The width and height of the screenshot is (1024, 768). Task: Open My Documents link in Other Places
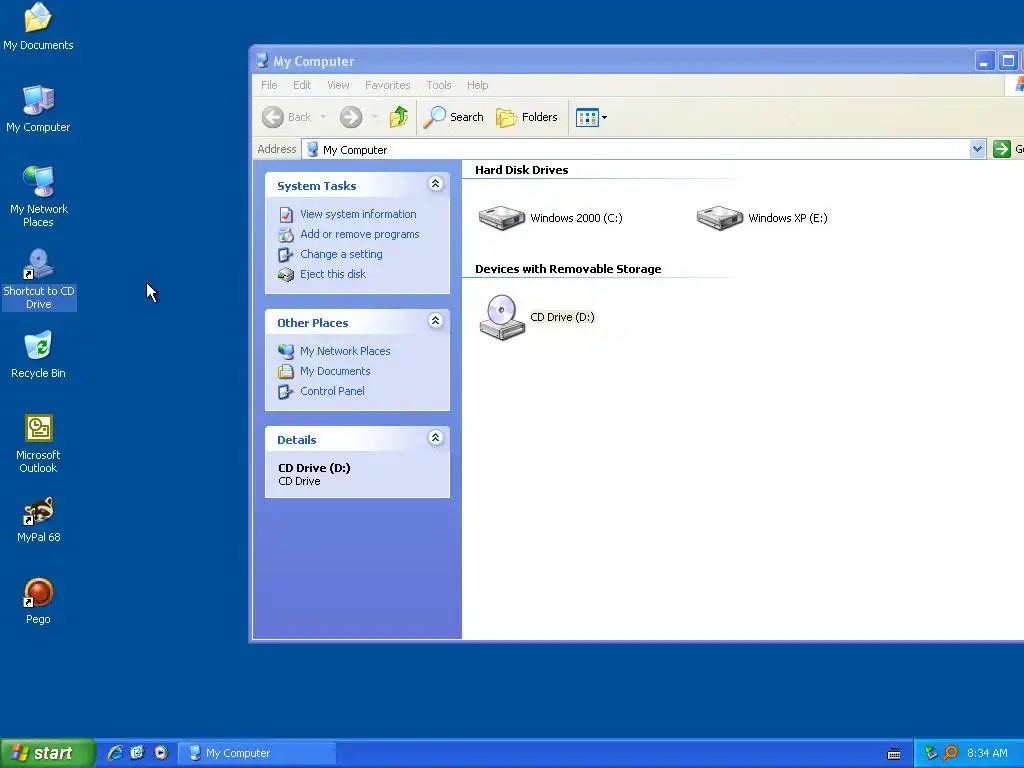(335, 371)
